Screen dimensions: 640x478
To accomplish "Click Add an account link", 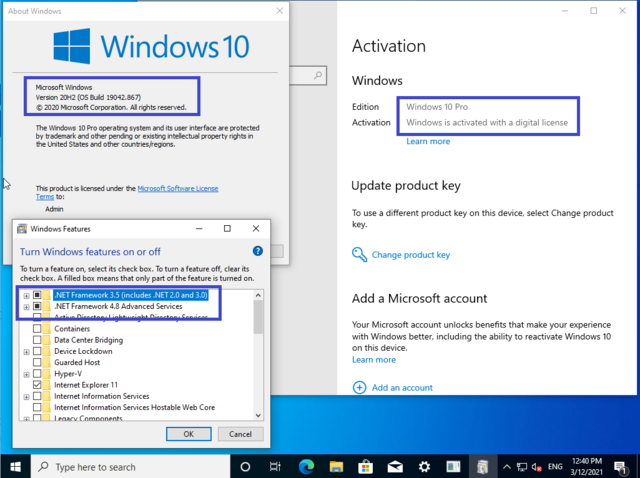I will [x=402, y=388].
